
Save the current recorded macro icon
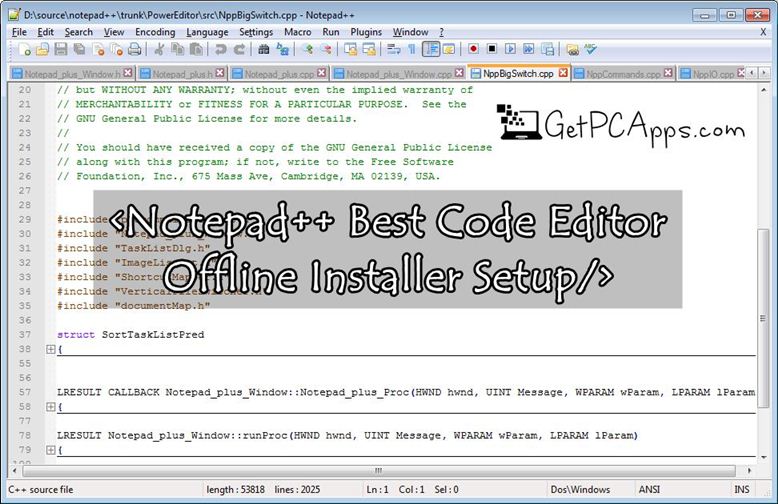548,49
